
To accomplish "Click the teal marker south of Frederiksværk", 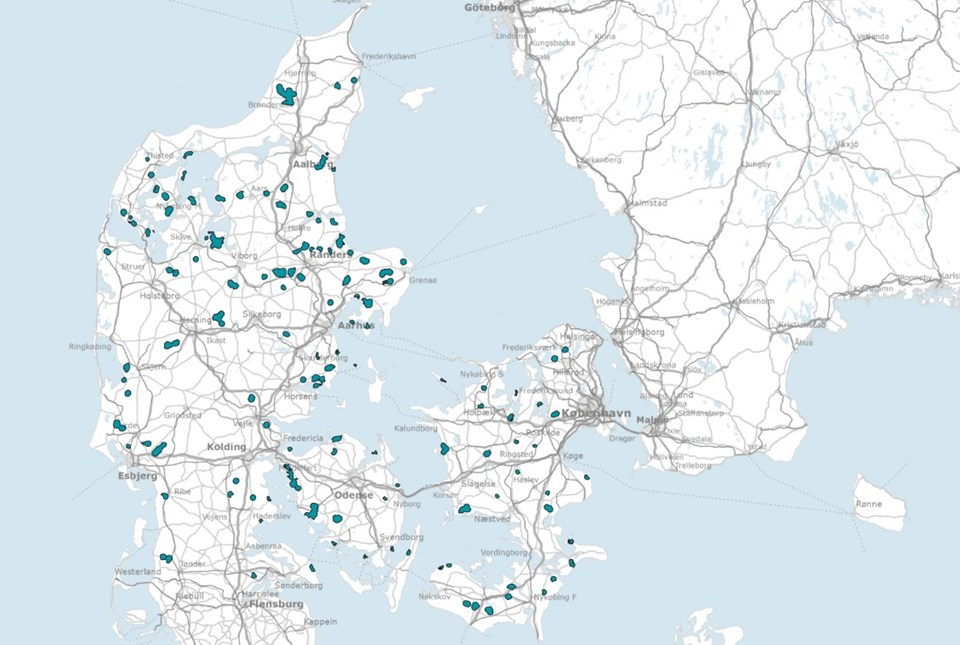I will [555, 359].
